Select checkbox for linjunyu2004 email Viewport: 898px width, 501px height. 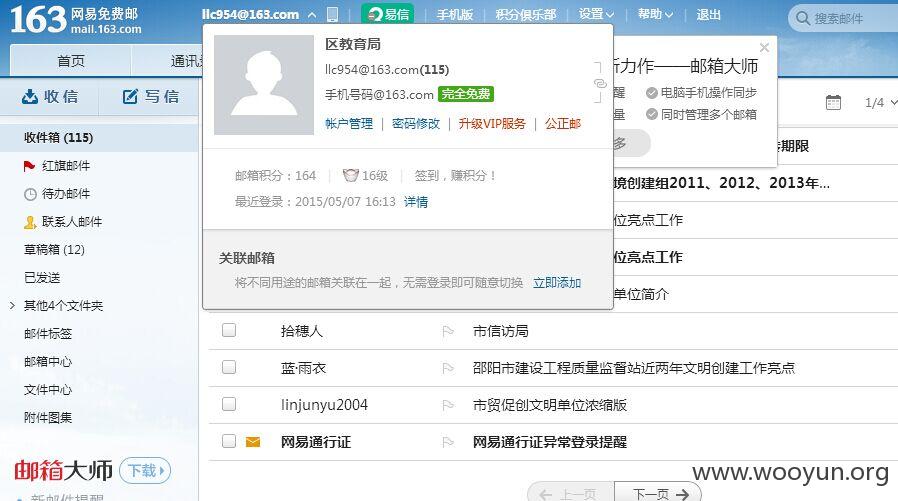coord(229,404)
